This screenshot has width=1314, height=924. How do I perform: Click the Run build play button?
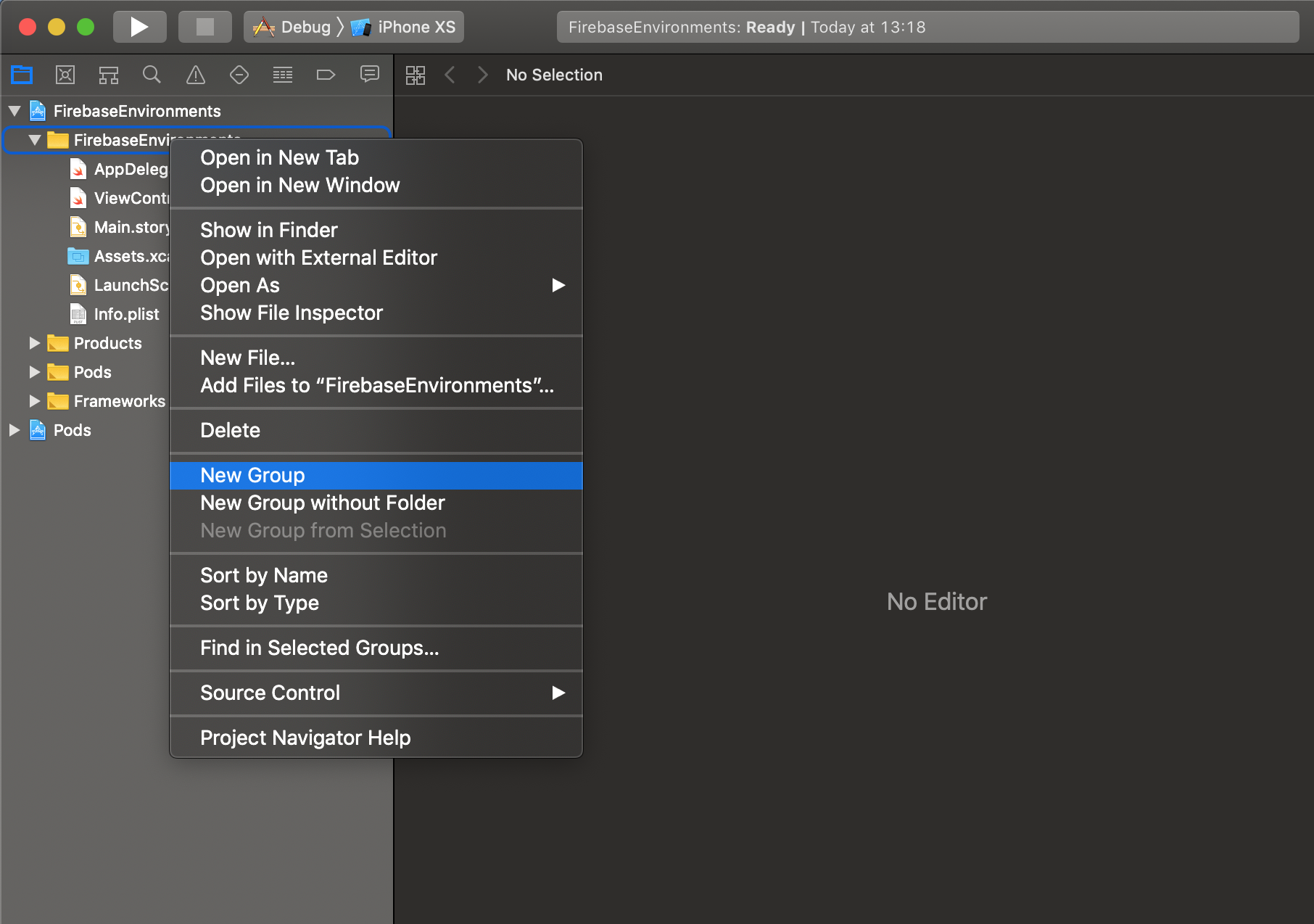(x=139, y=27)
